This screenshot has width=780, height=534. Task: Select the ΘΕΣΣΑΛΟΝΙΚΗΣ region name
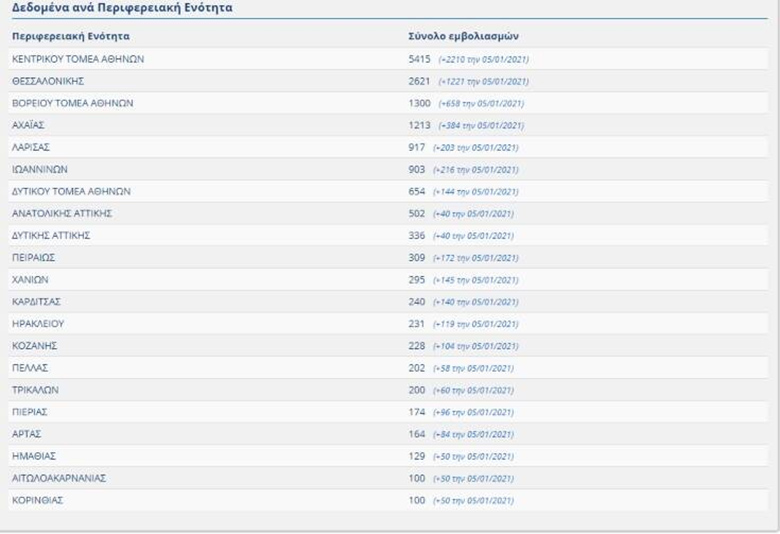(x=47, y=81)
